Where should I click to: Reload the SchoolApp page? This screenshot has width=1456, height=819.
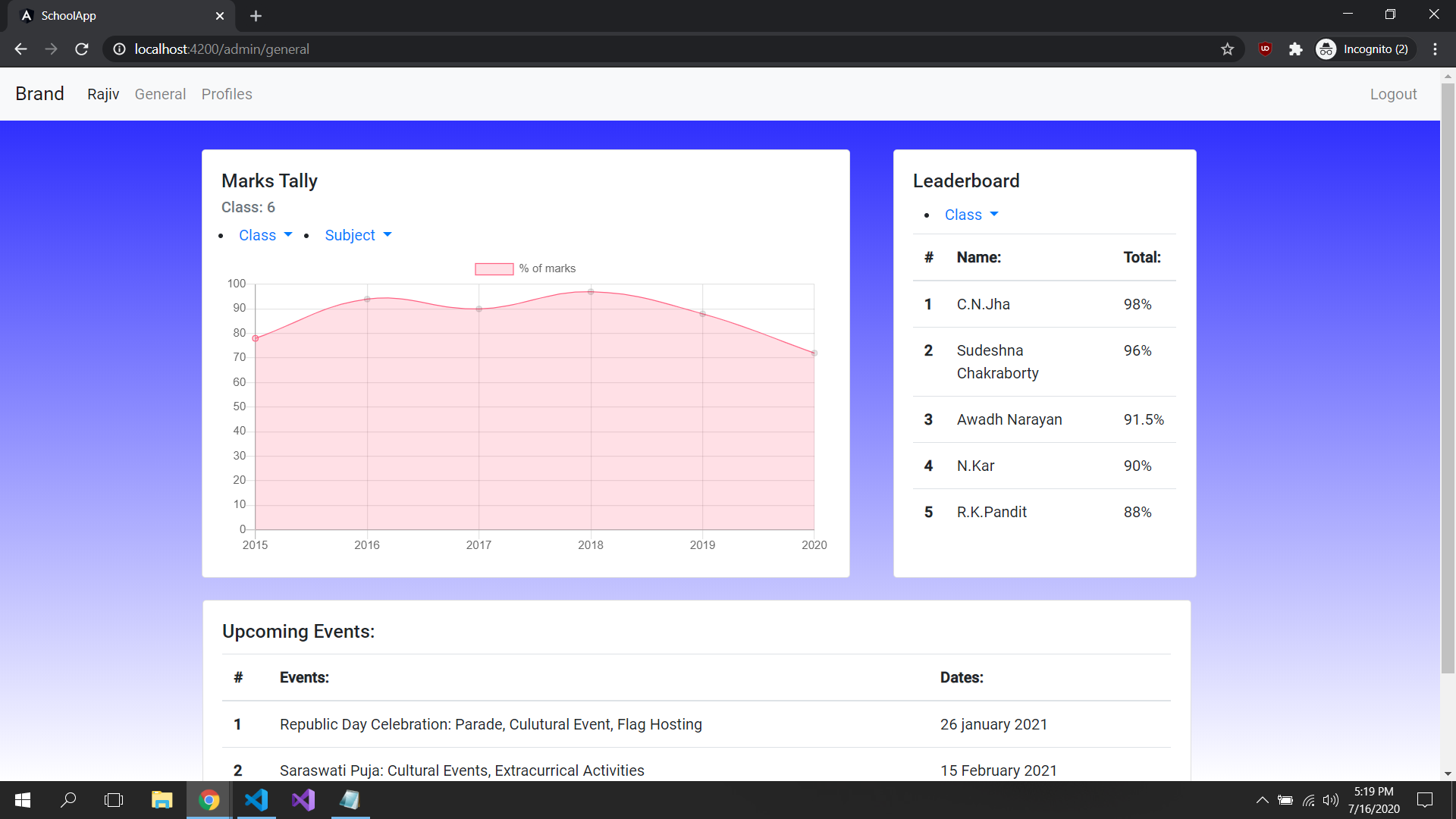point(81,49)
